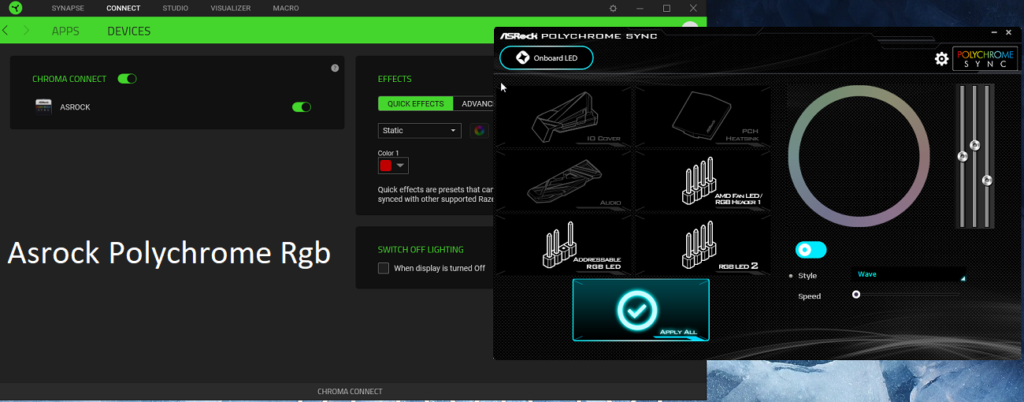Open the VISUALIZER menu tab
This screenshot has height=402, width=1024.
tap(231, 8)
